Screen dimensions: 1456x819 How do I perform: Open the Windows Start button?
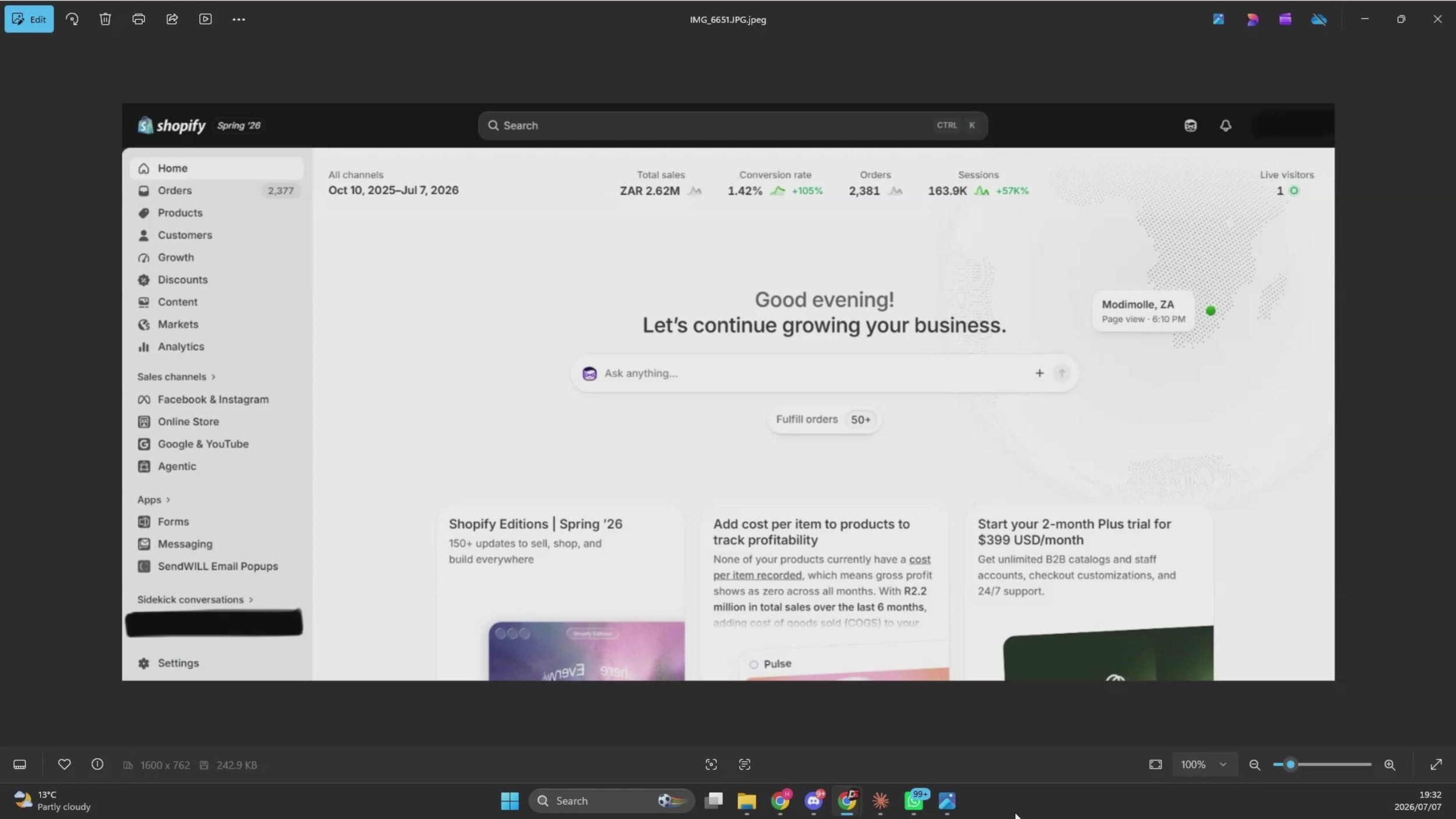click(x=510, y=801)
